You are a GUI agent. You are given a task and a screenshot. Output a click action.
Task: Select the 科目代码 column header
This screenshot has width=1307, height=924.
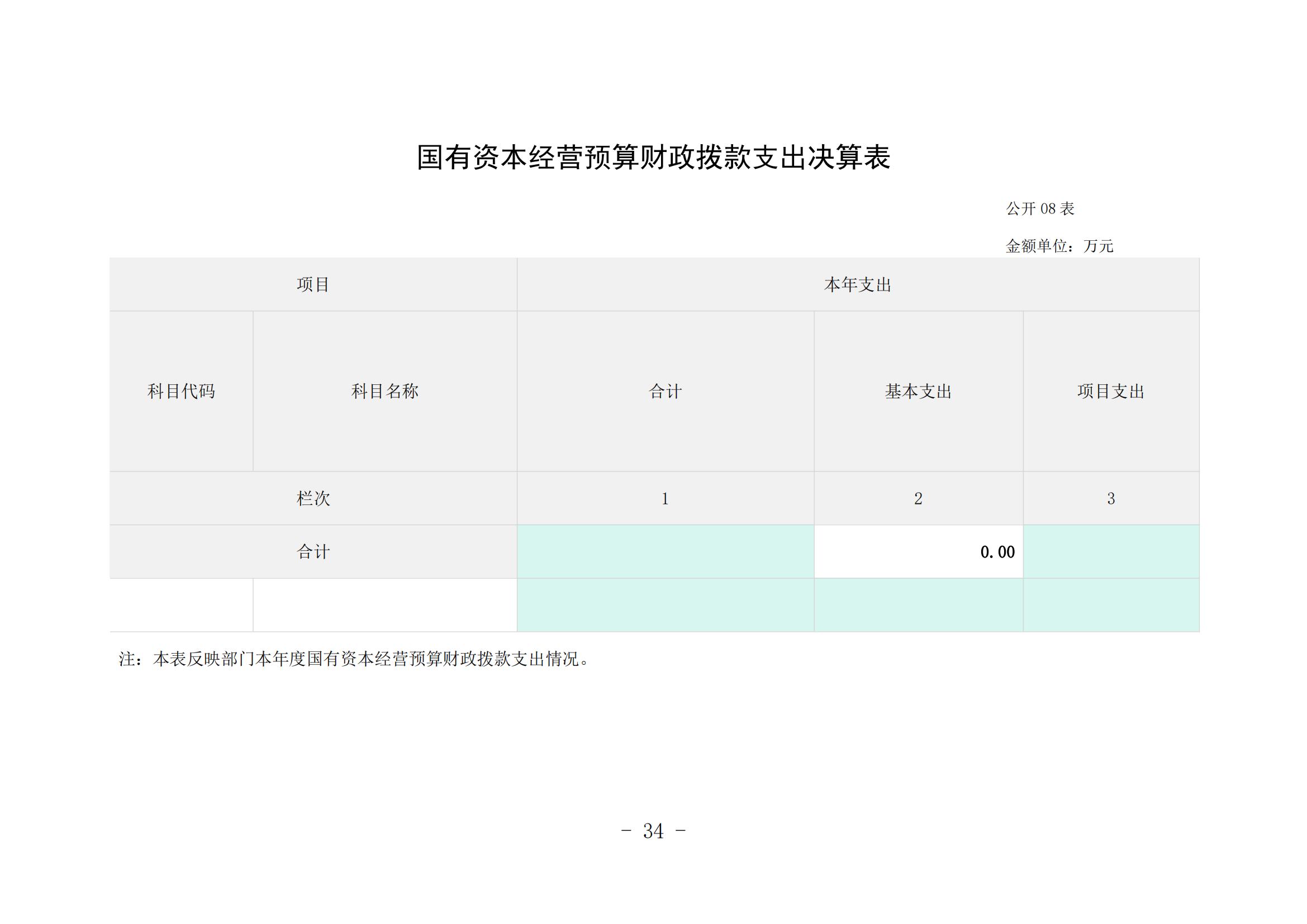[x=182, y=392]
